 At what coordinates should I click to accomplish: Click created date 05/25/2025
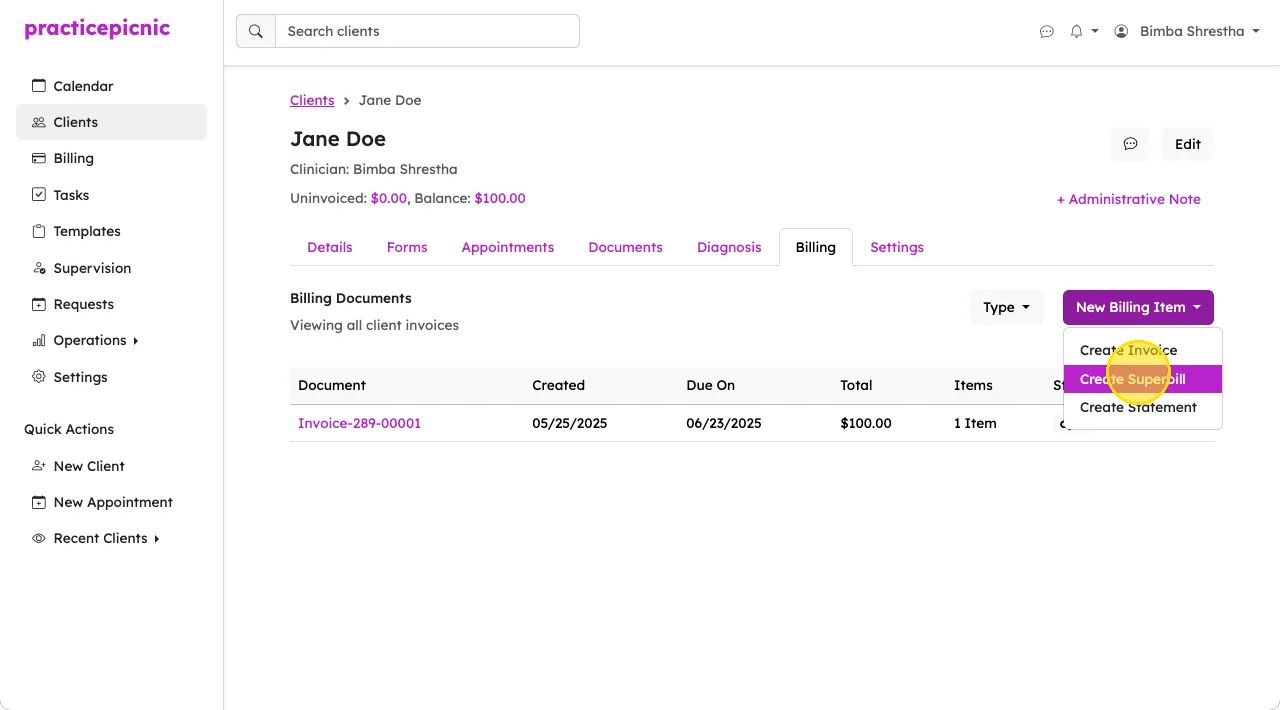point(570,423)
